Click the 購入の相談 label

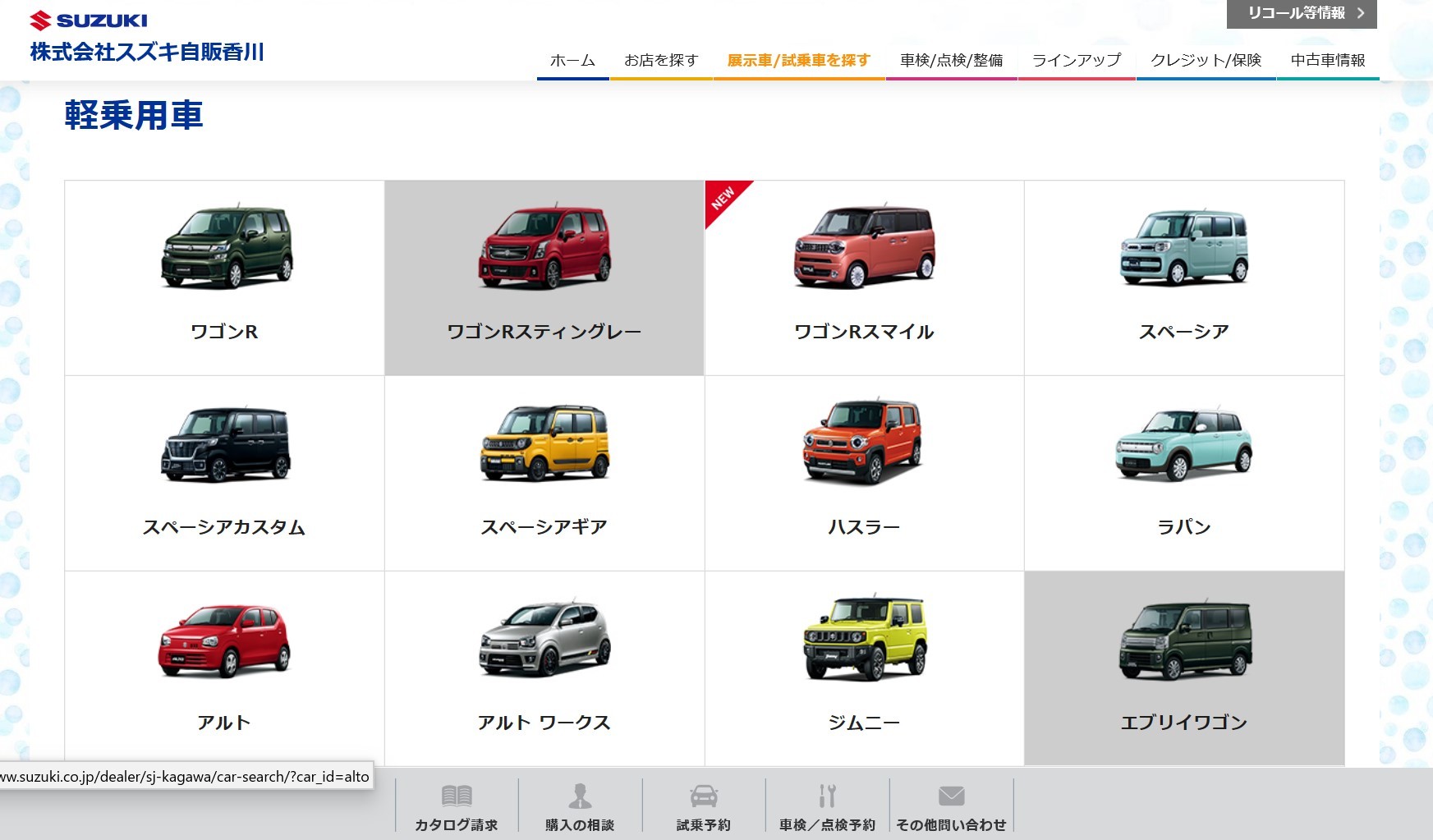pos(580,824)
